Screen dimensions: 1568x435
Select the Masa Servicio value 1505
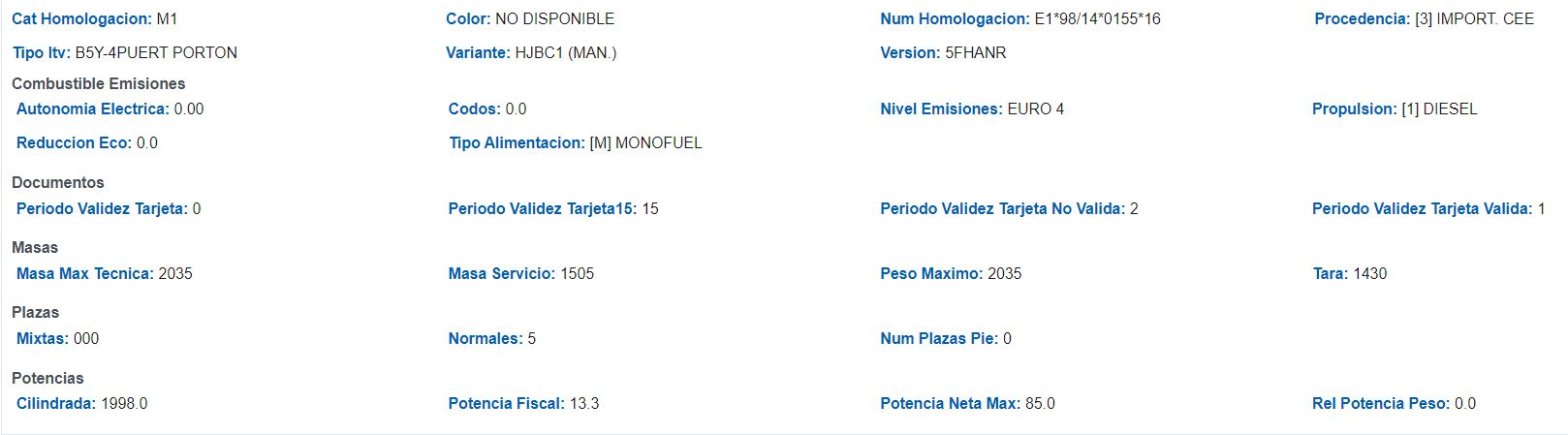pos(577,273)
